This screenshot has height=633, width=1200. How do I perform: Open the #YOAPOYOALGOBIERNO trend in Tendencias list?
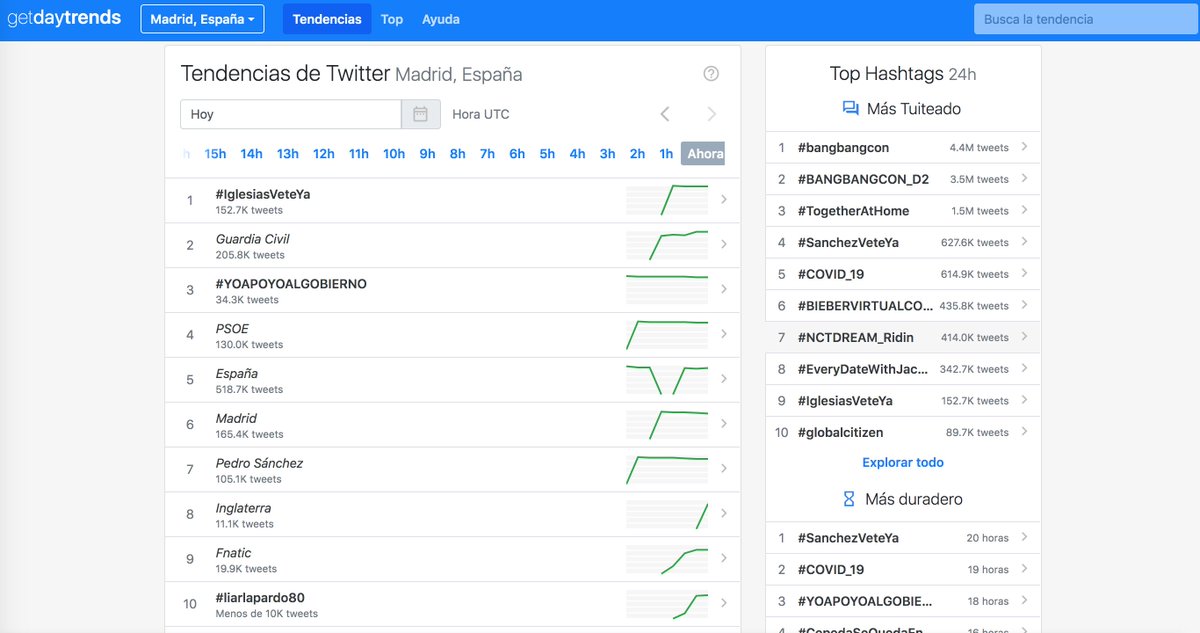pos(291,284)
